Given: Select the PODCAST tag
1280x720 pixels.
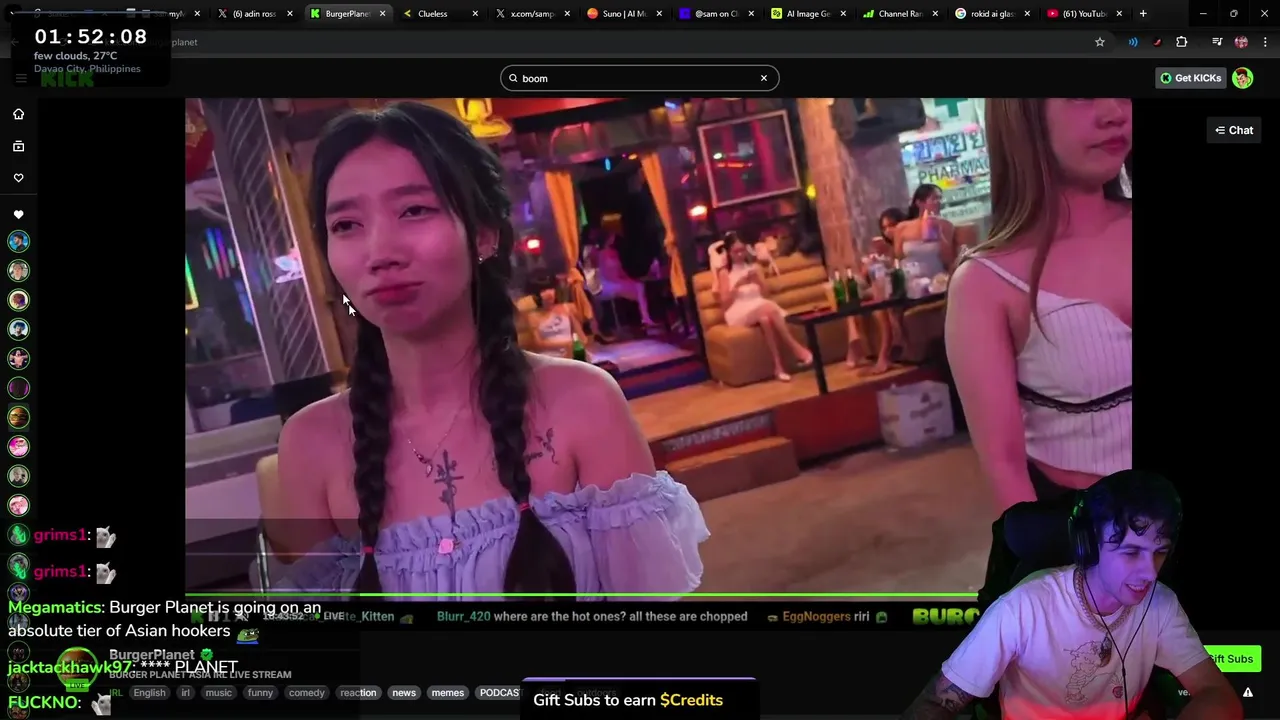Looking at the screenshot, I should click(499, 693).
